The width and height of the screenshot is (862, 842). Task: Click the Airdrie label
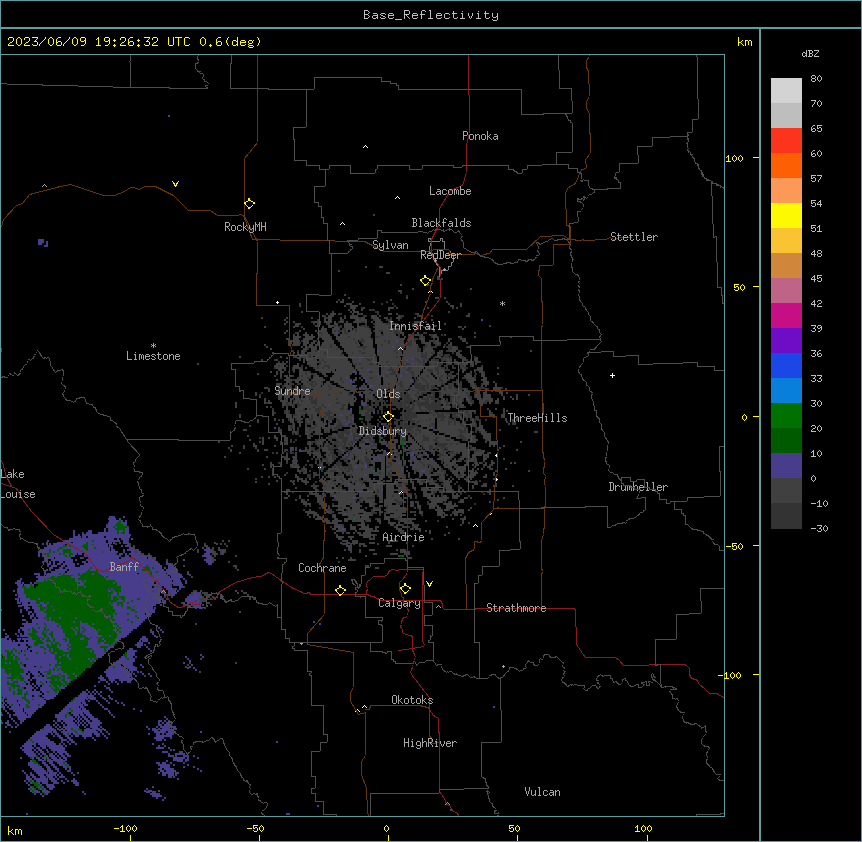pyautogui.click(x=404, y=538)
